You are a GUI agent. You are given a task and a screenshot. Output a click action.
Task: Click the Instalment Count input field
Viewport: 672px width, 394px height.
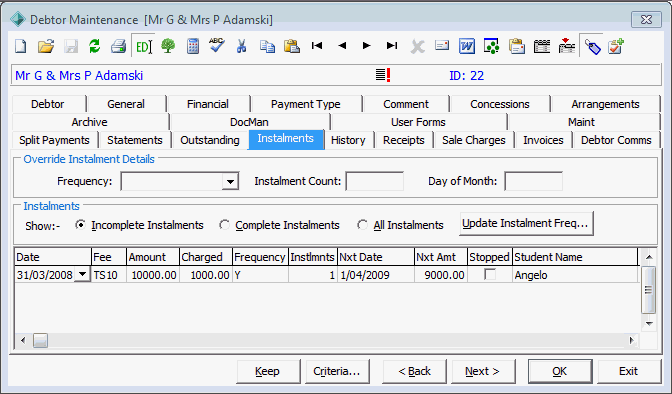[375, 181]
